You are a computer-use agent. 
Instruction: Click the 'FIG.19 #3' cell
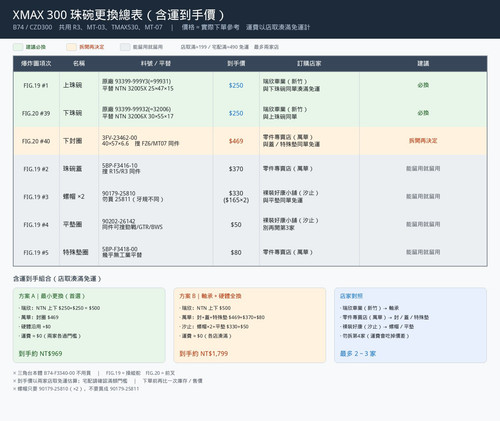tap(36, 197)
